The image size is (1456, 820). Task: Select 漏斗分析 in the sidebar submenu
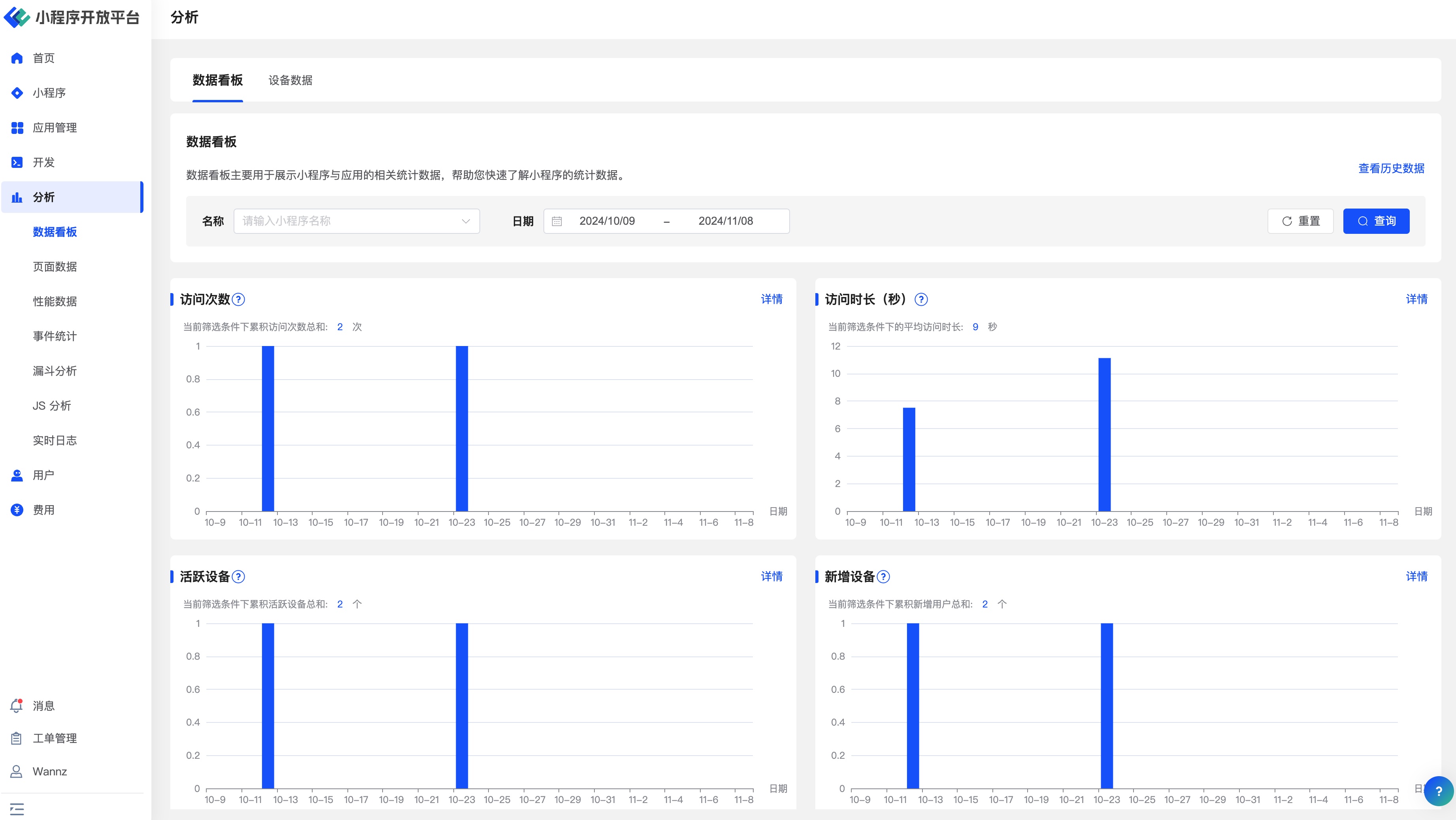pos(55,371)
